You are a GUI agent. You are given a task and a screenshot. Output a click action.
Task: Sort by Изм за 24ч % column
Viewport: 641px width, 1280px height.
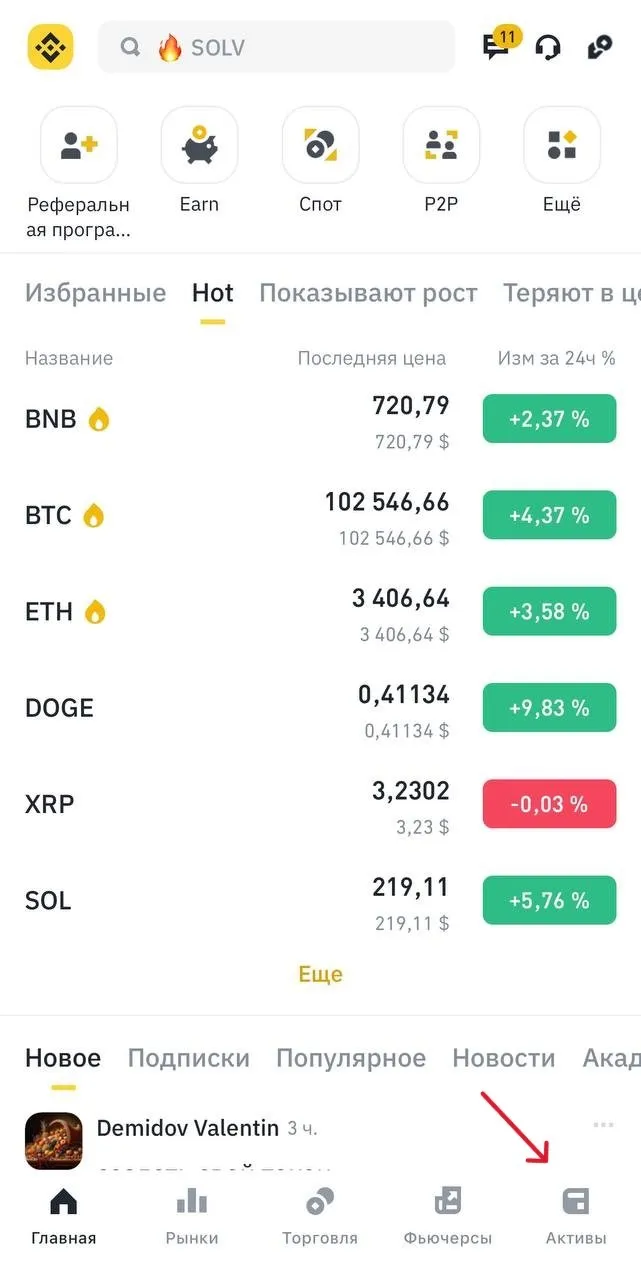click(556, 358)
